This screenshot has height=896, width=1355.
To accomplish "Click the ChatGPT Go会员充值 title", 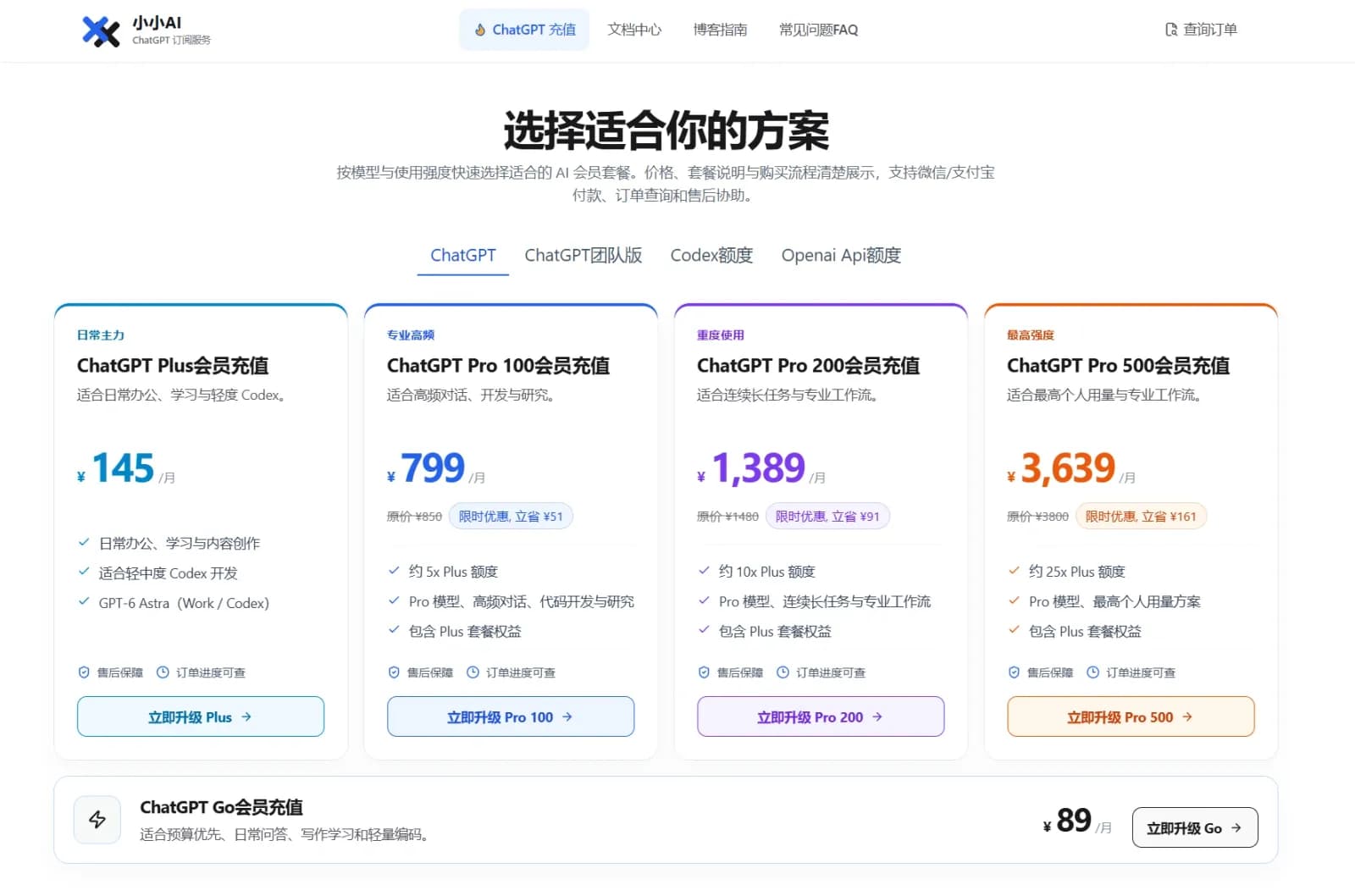I will 222,807.
